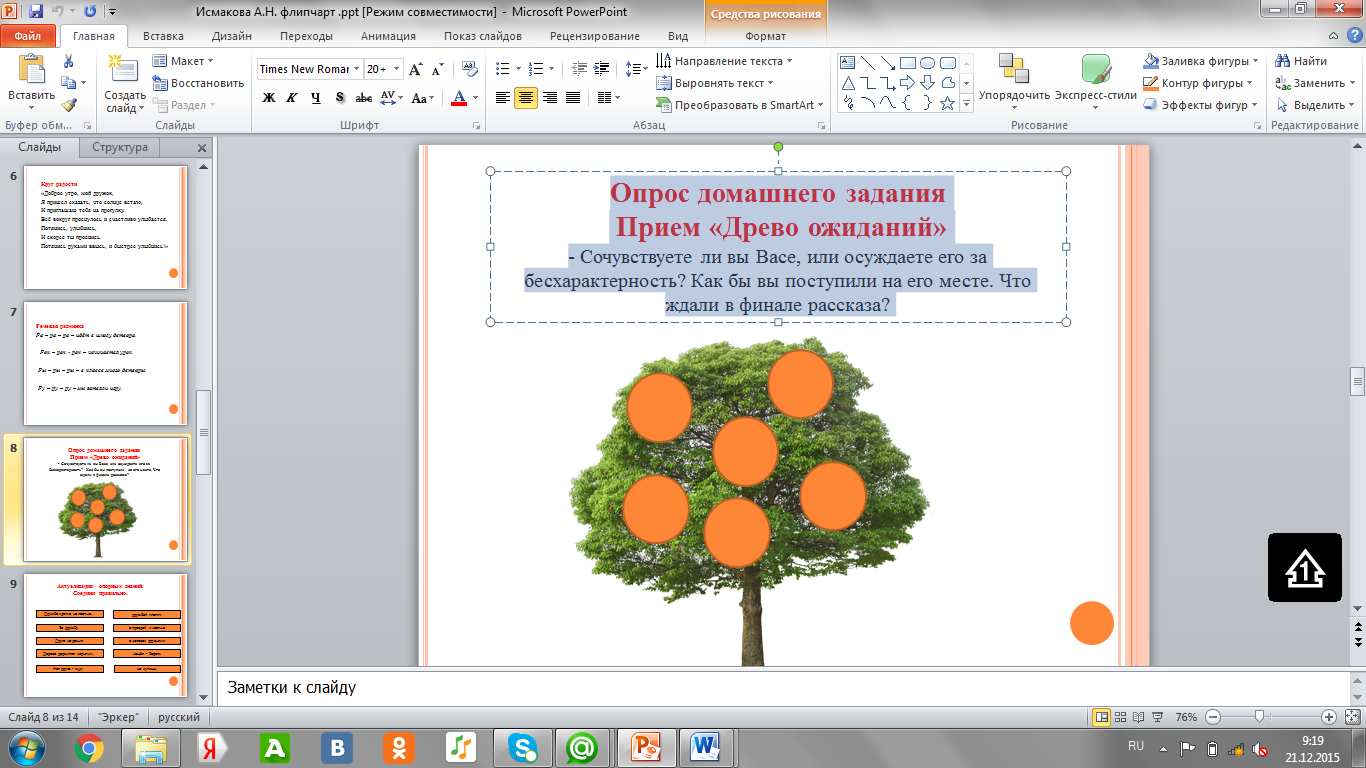Image resolution: width=1366 pixels, height=768 pixels.
Task: Toggle Italic (К) formatting
Action: tap(292, 98)
